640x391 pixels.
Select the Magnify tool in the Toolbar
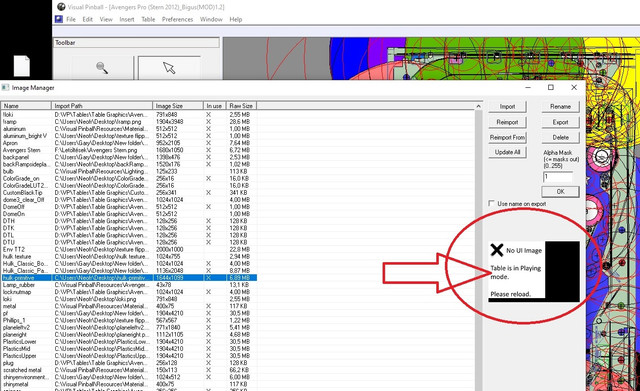coord(102,67)
